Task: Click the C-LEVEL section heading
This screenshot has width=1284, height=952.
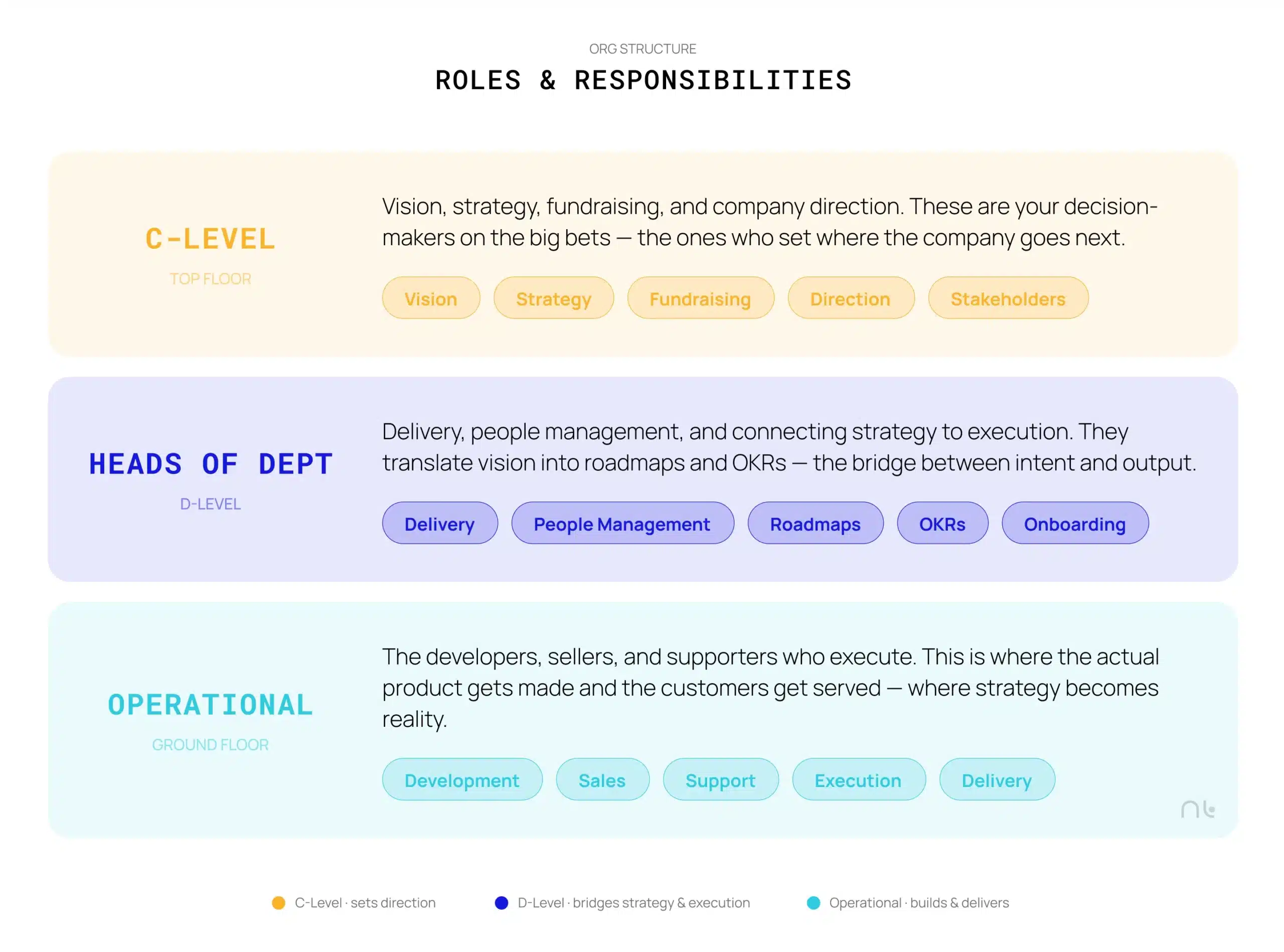Action: (210, 239)
